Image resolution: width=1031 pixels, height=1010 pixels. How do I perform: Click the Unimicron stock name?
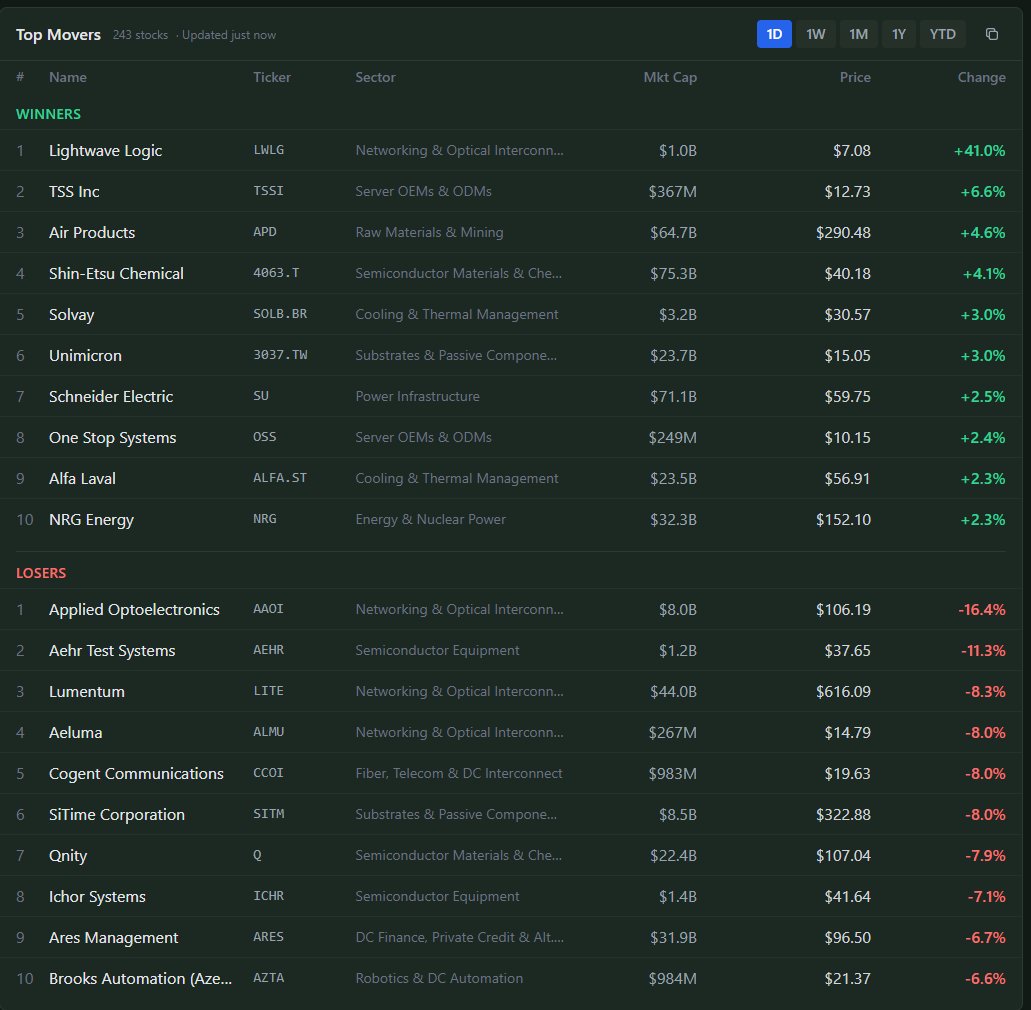85,355
